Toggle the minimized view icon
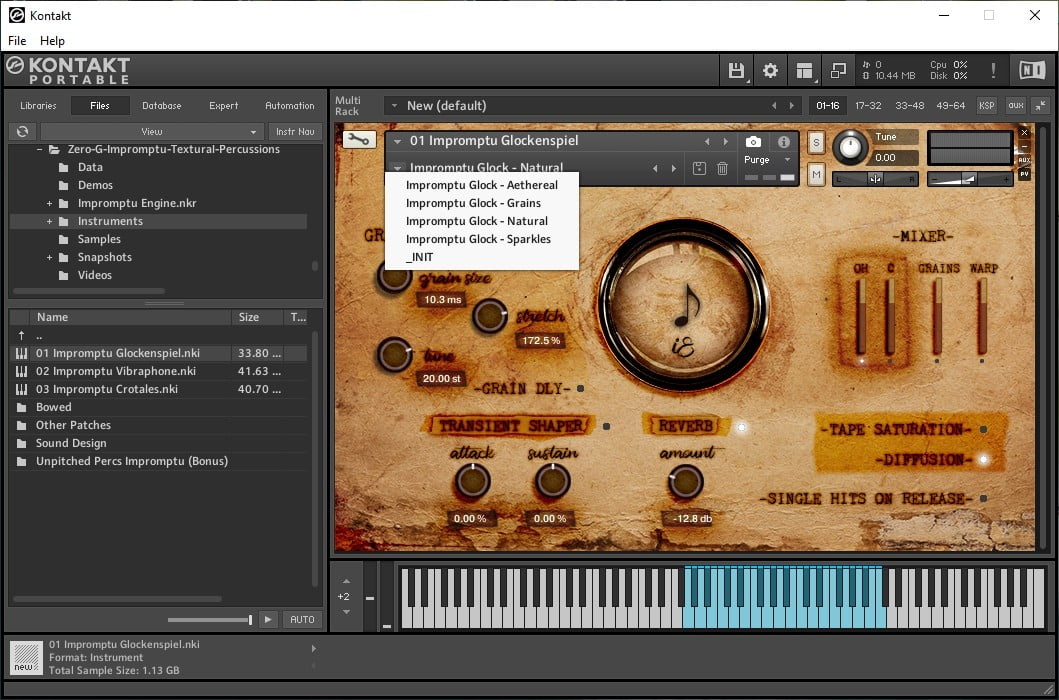Image resolution: width=1059 pixels, height=700 pixels. [x=838, y=70]
